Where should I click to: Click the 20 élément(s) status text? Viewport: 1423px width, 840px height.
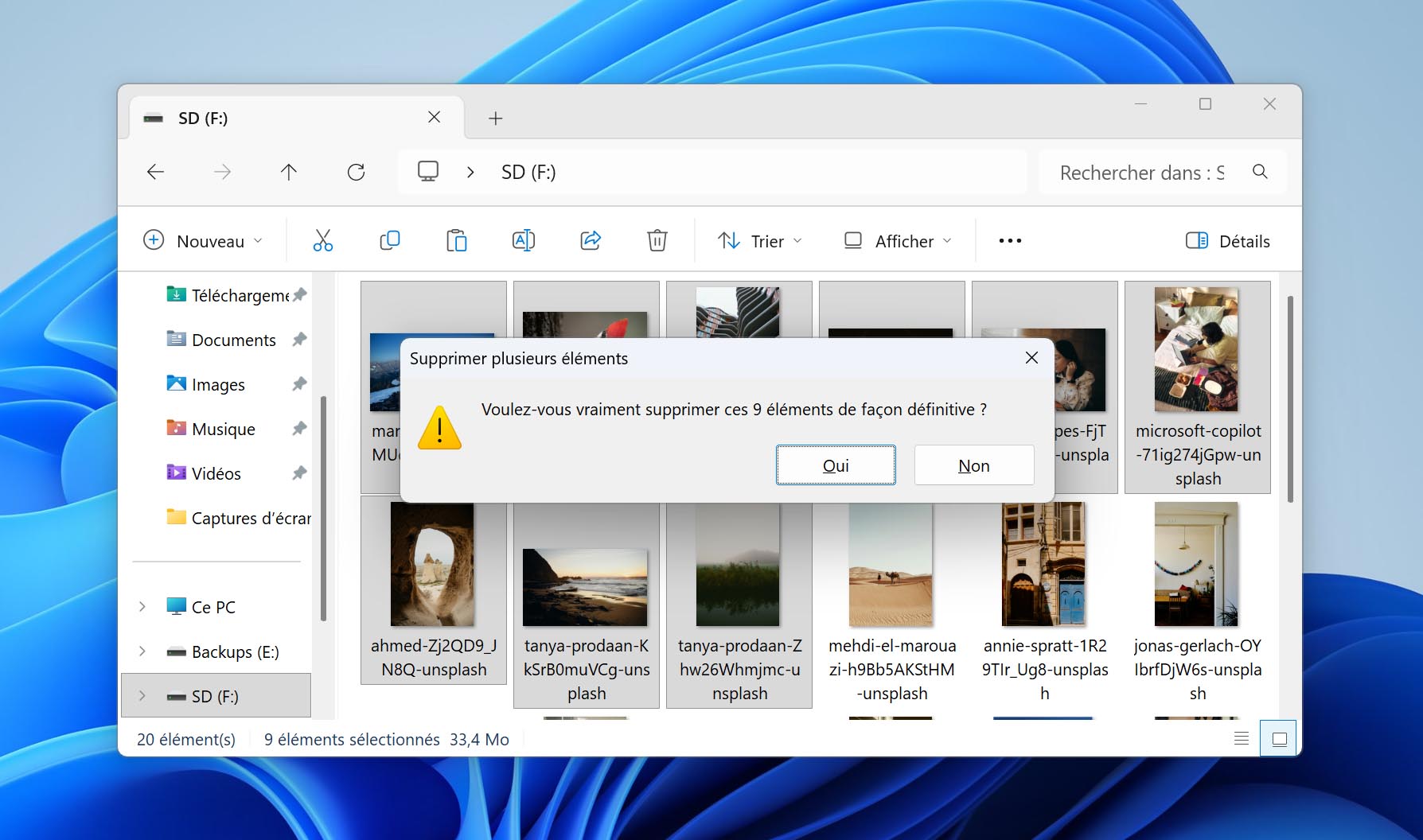[186, 739]
